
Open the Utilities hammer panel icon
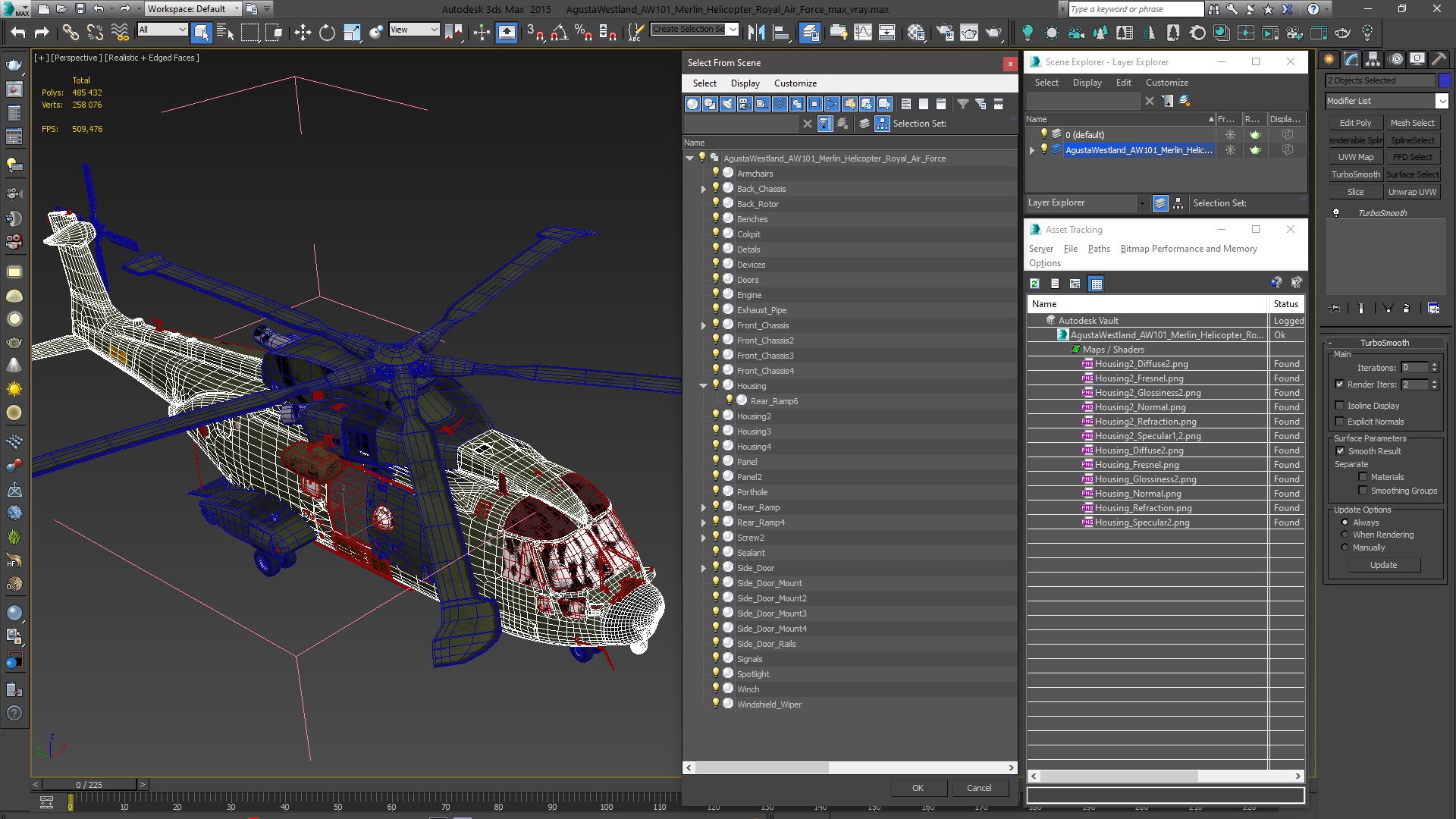pyautogui.click(x=1439, y=59)
